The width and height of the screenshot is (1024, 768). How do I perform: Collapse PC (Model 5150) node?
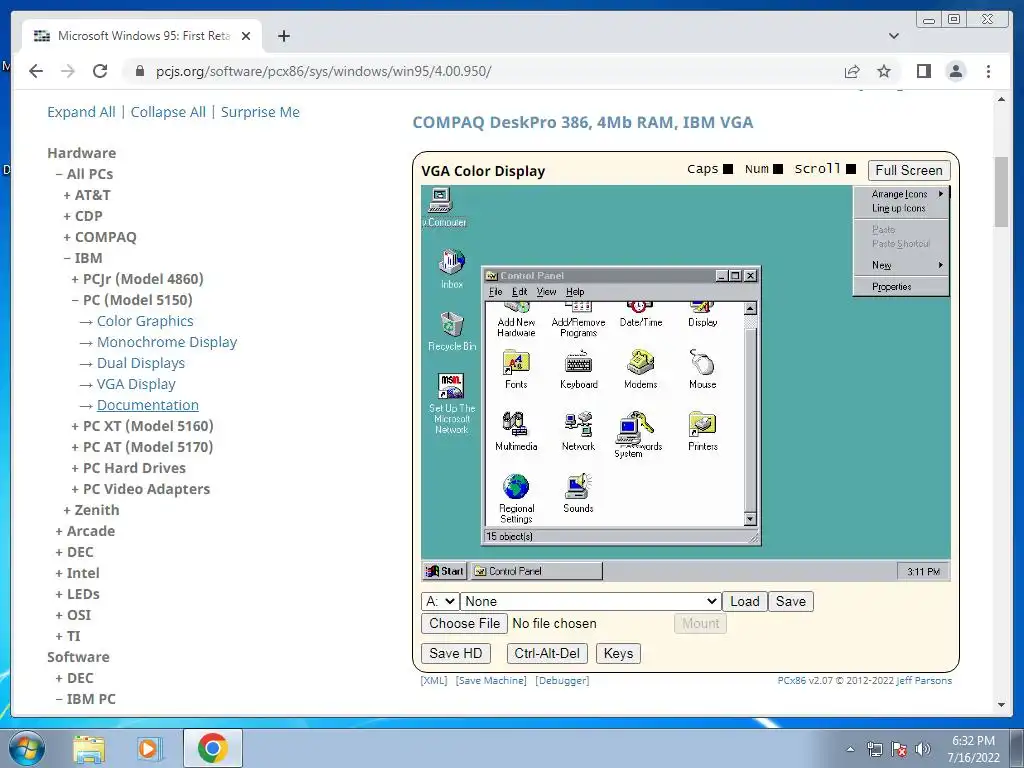tap(132, 300)
